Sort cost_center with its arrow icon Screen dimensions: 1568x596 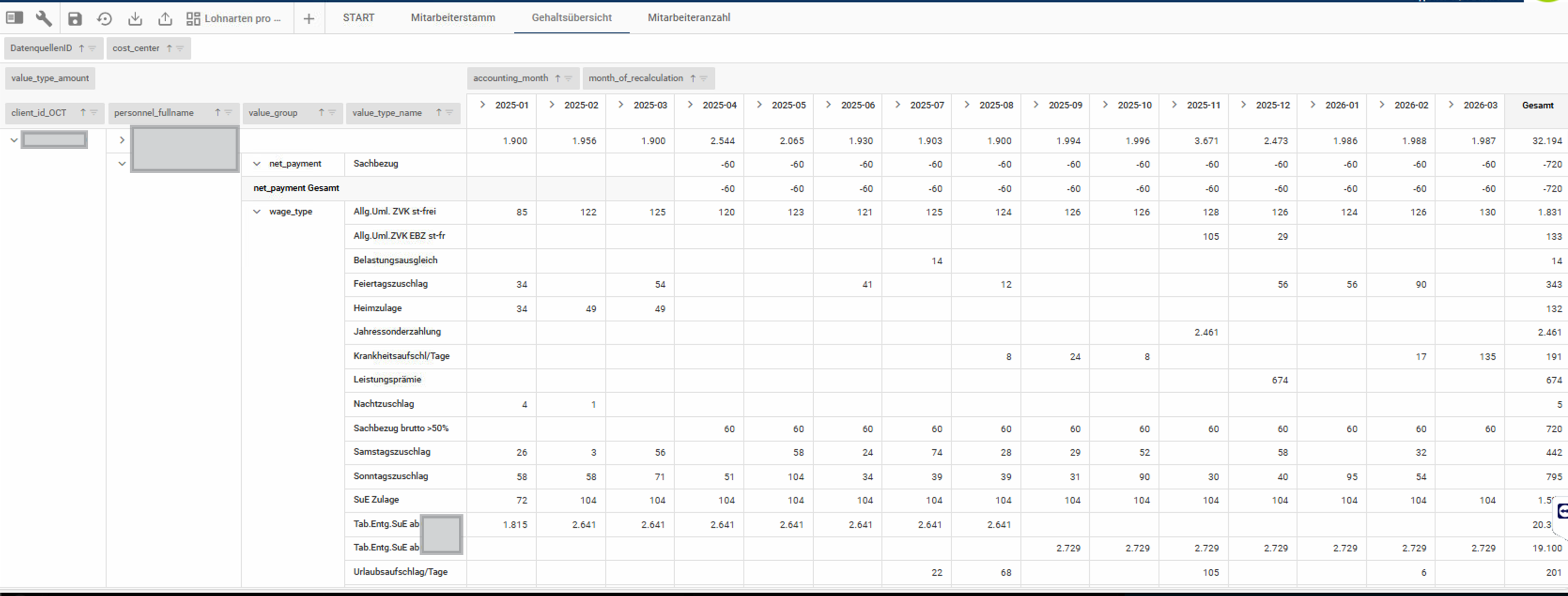click(169, 48)
